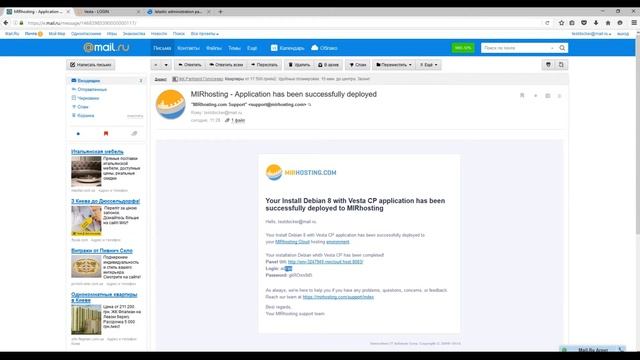Forward the message with Переслать

(x=264, y=64)
